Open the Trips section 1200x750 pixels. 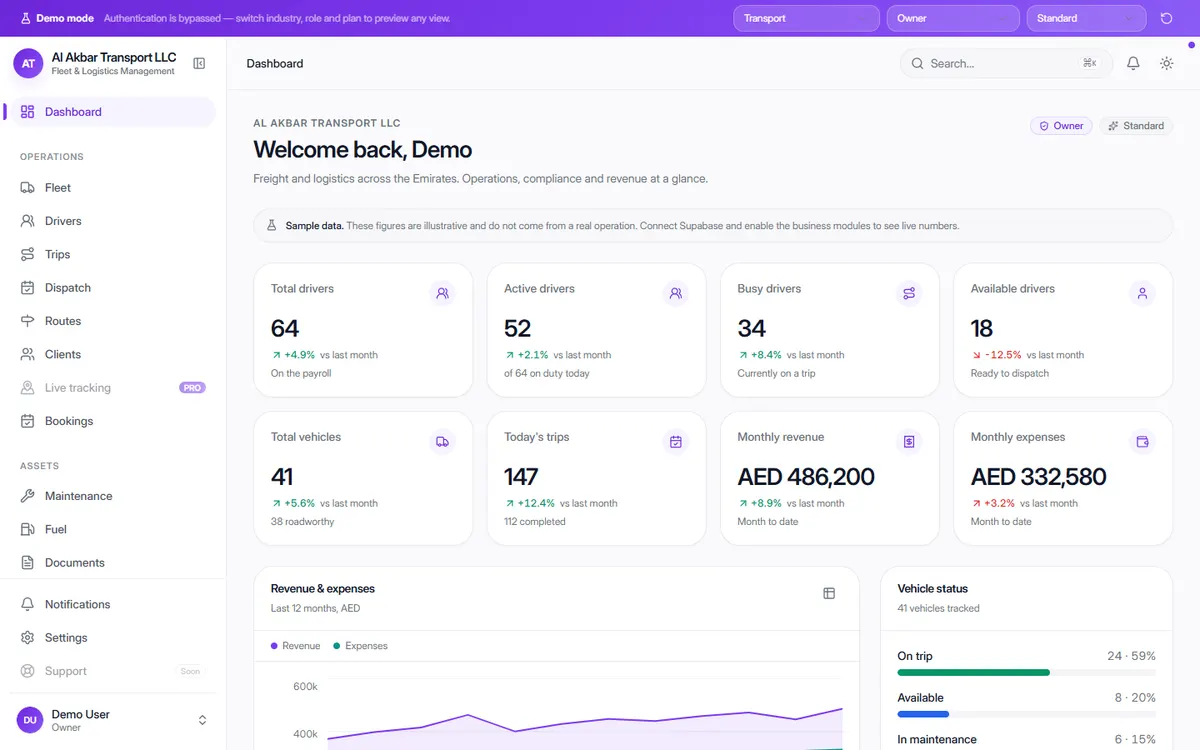tap(112, 255)
